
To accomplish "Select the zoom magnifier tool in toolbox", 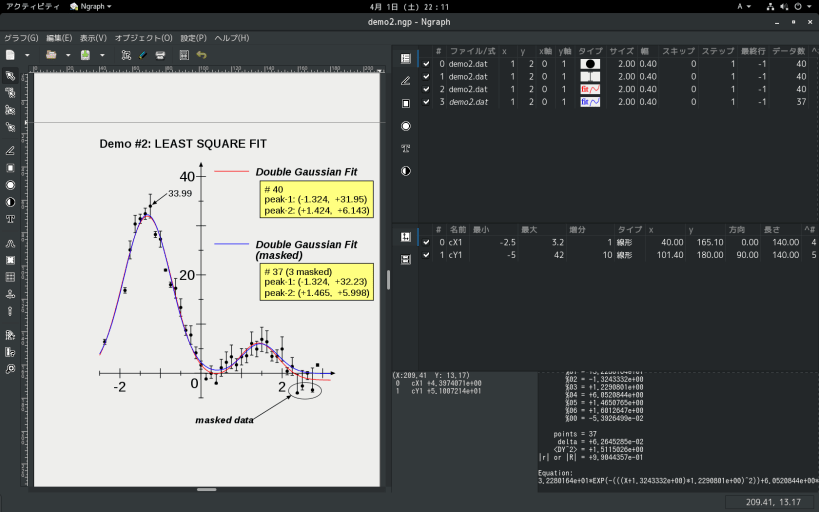I will (10, 369).
